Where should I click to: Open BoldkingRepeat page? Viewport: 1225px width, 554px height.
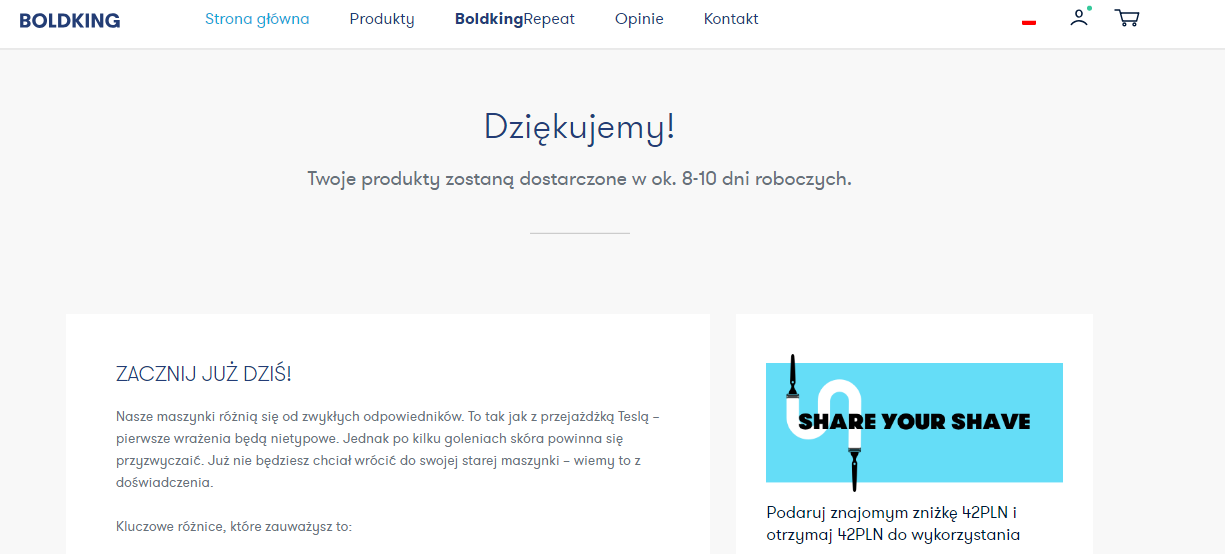click(515, 19)
